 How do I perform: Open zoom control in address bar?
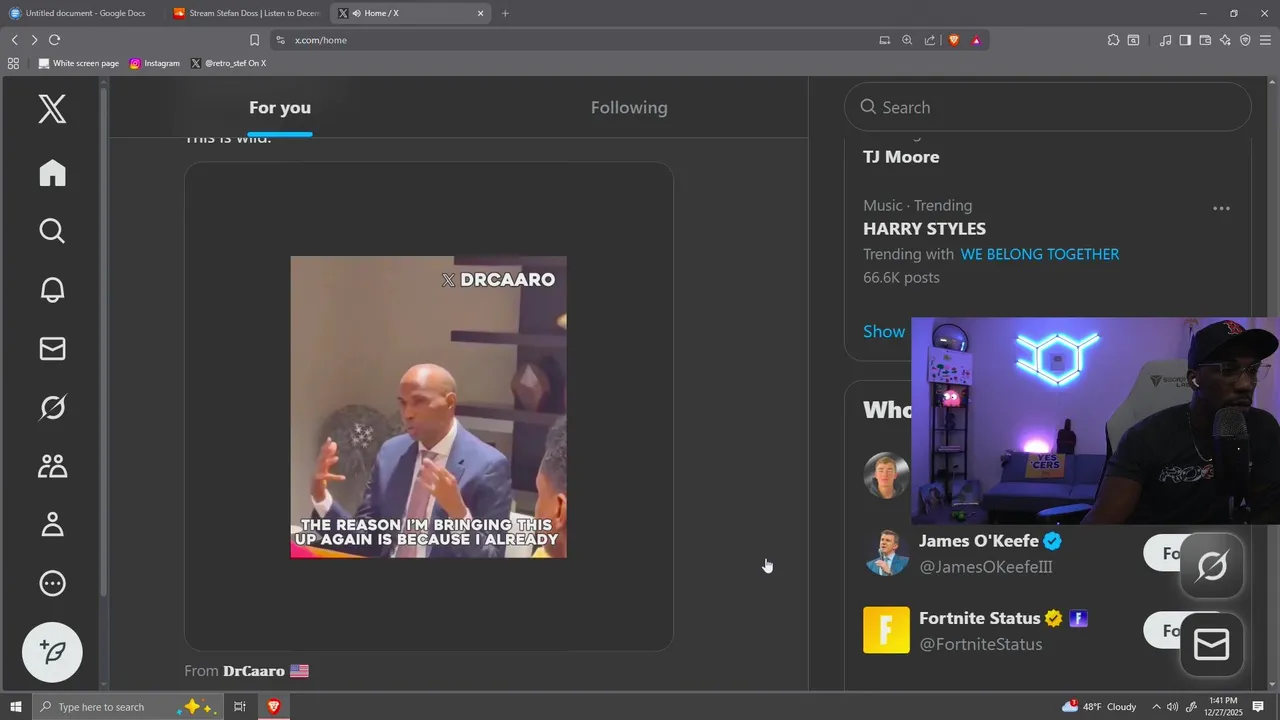click(x=907, y=40)
